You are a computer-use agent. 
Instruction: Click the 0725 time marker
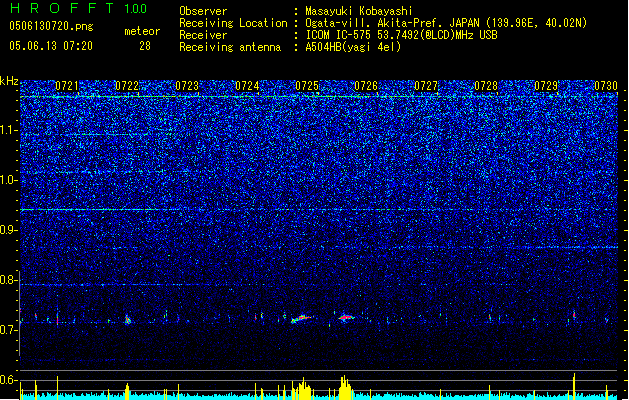pyautogui.click(x=307, y=86)
